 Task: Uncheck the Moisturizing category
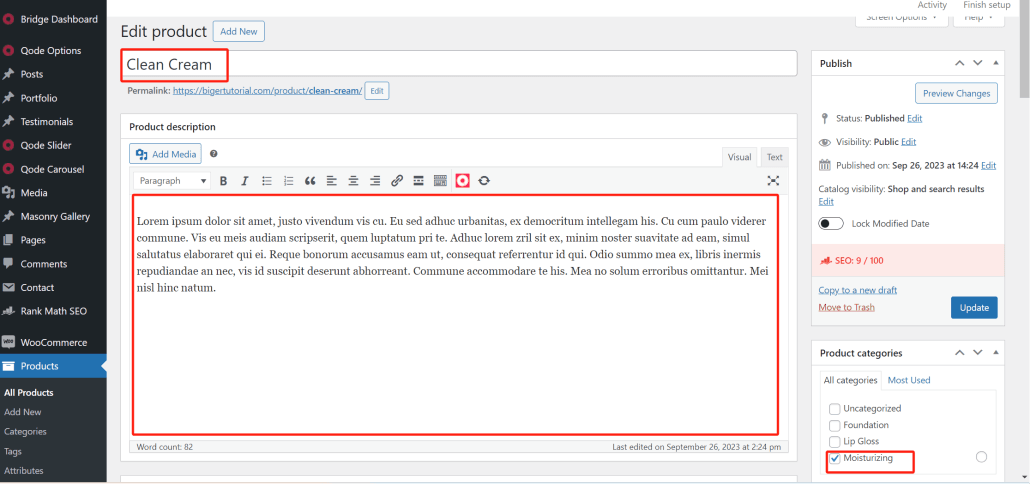tap(835, 458)
